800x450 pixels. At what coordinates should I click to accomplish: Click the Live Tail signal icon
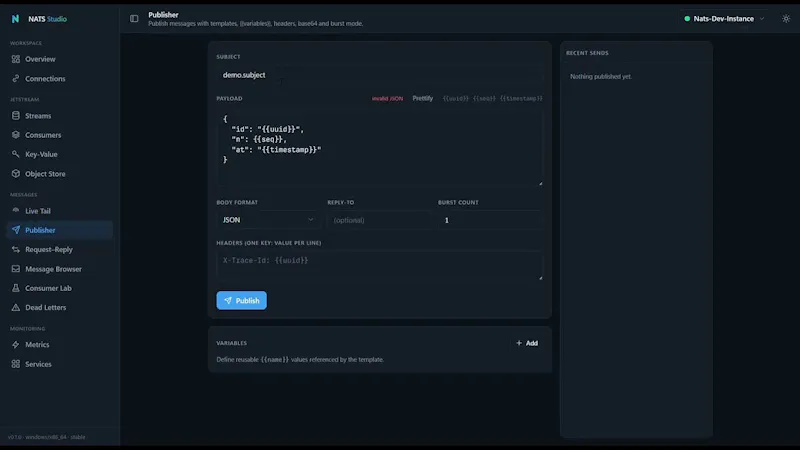pos(16,211)
